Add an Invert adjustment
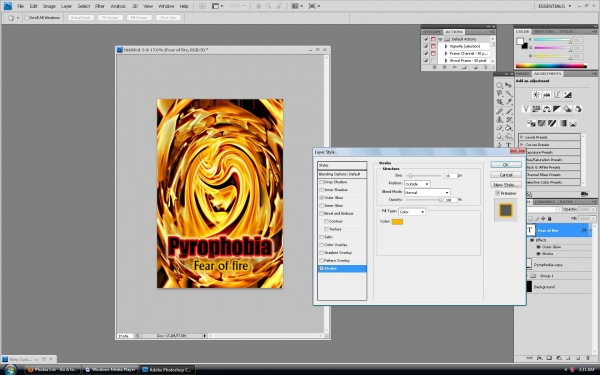The image size is (600, 375). (531, 123)
